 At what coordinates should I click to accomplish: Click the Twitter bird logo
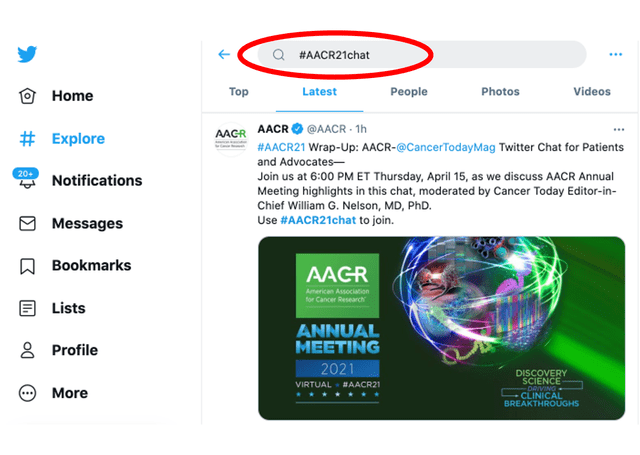27,55
